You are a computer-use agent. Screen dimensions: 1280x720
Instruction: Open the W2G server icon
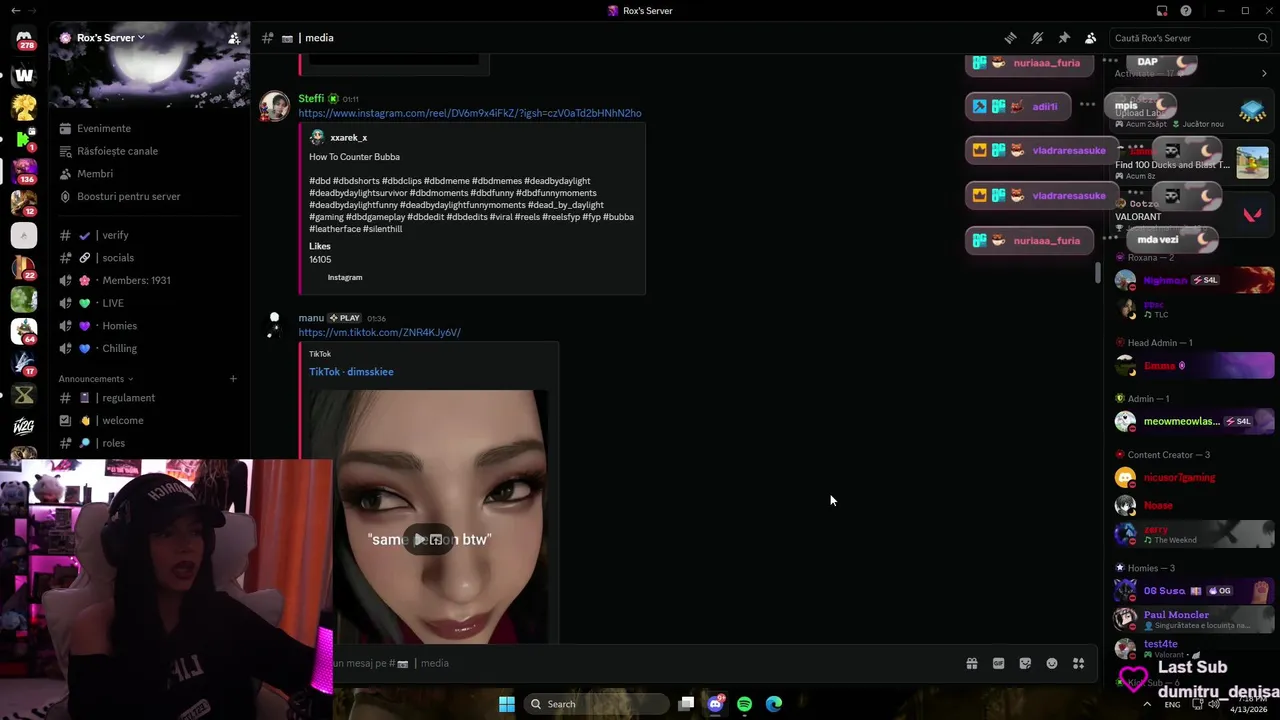coord(24,427)
